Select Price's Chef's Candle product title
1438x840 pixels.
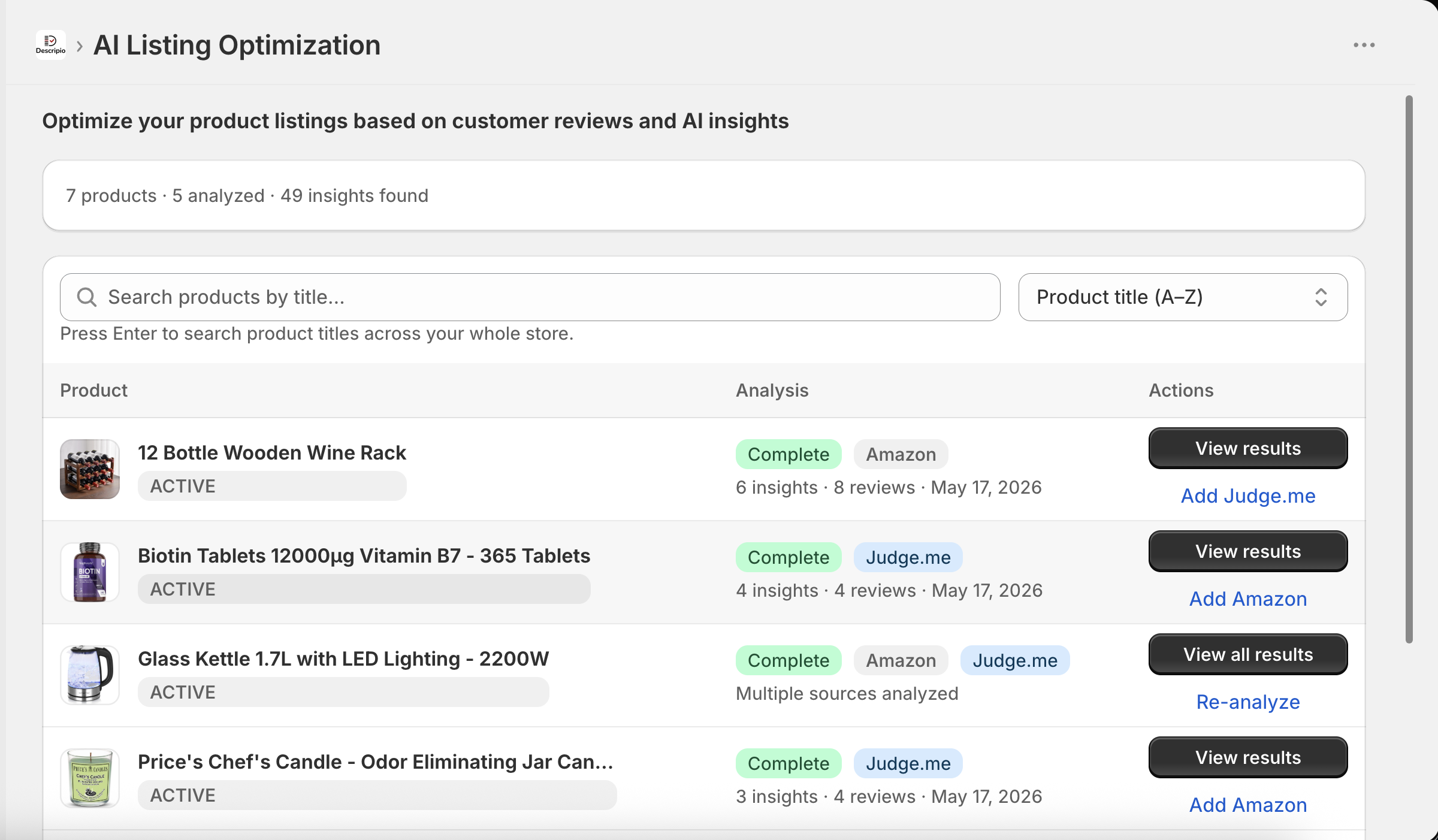376,762
